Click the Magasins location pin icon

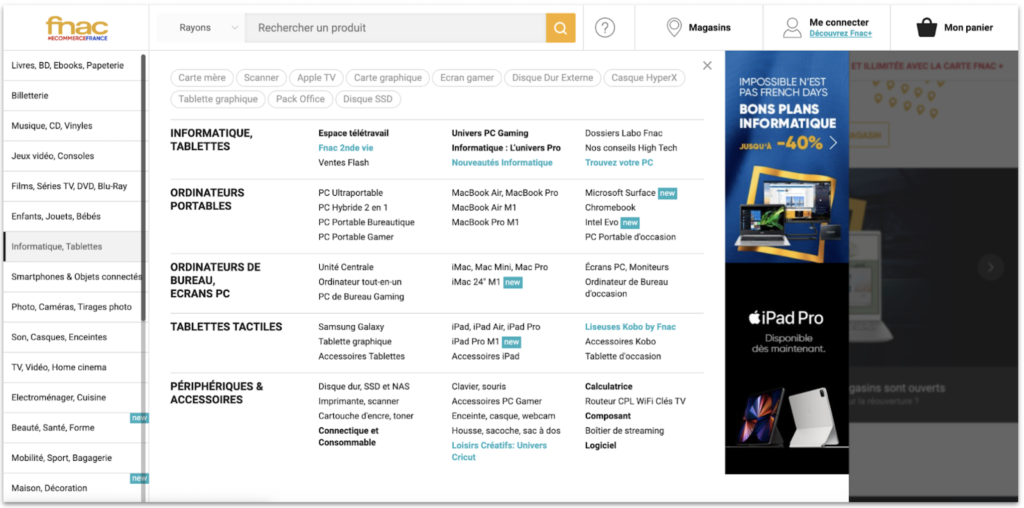(674, 27)
